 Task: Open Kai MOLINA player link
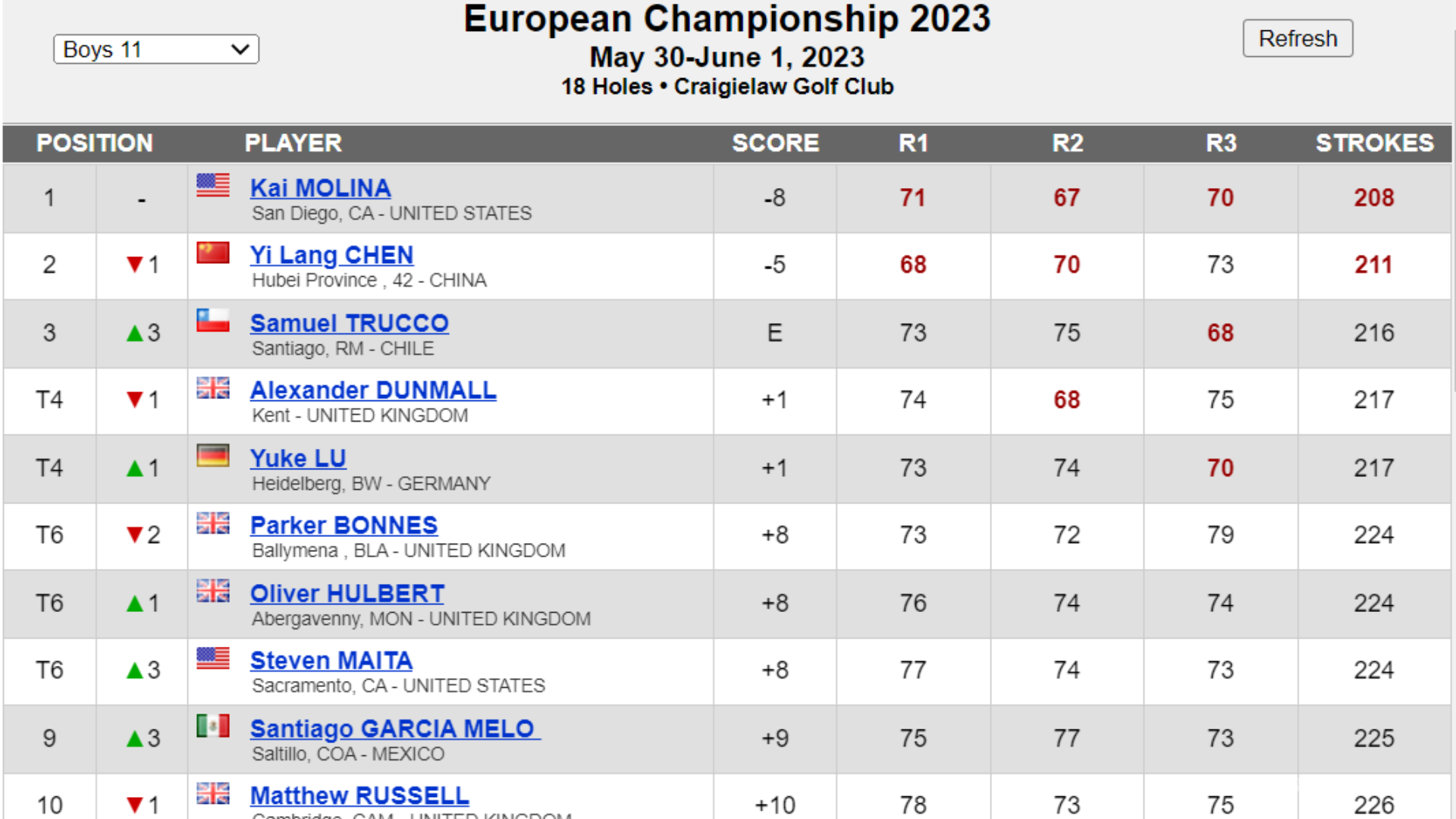tap(321, 188)
